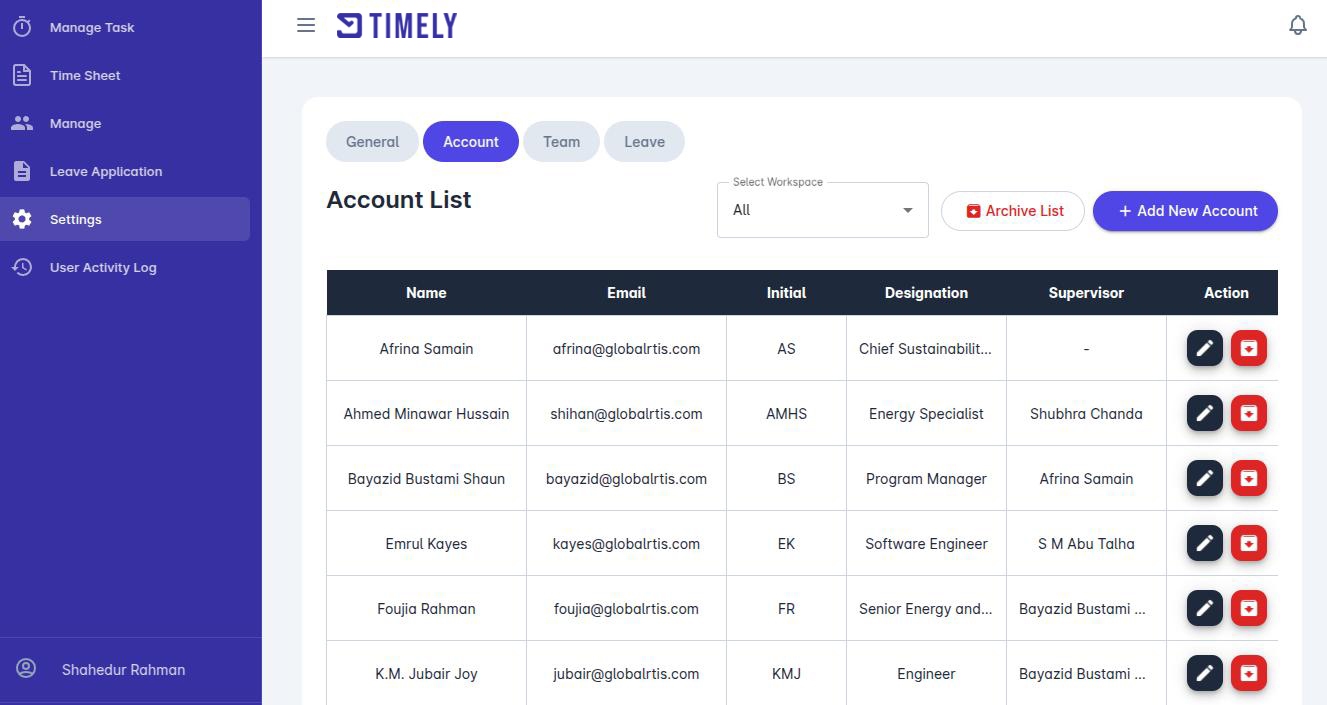Screen dimensions: 1327x705
Task: Archive the Ahmed Minawar Hussain account
Action: [1248, 413]
